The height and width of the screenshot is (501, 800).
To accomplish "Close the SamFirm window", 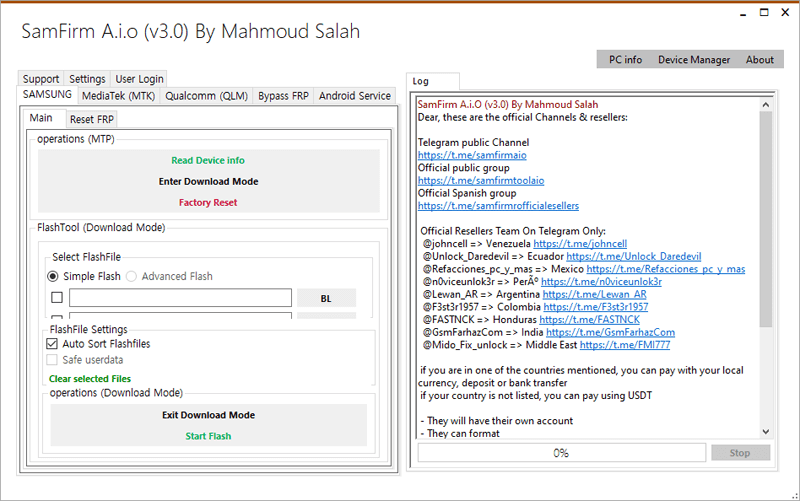I will point(785,13).
